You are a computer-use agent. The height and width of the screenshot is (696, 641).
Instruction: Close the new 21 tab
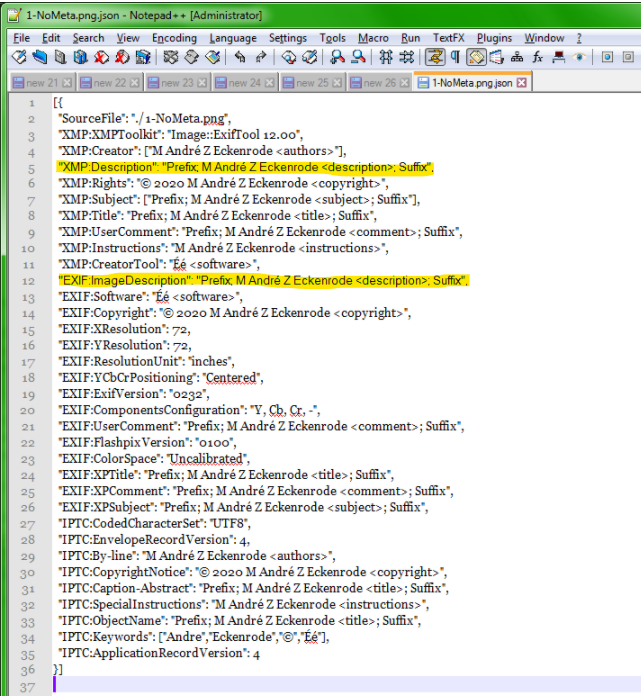67,83
